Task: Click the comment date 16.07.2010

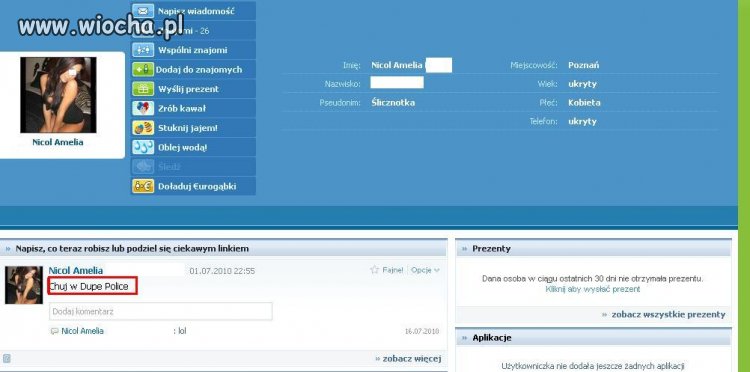Action: click(x=422, y=331)
